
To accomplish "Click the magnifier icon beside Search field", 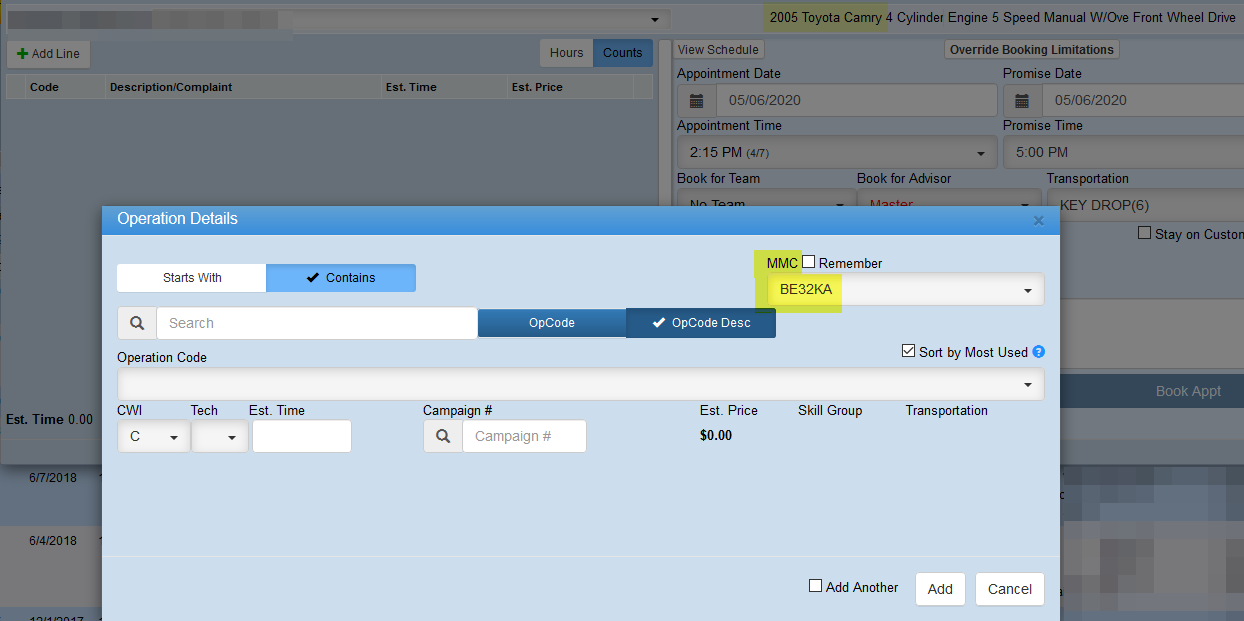I will tap(137, 323).
